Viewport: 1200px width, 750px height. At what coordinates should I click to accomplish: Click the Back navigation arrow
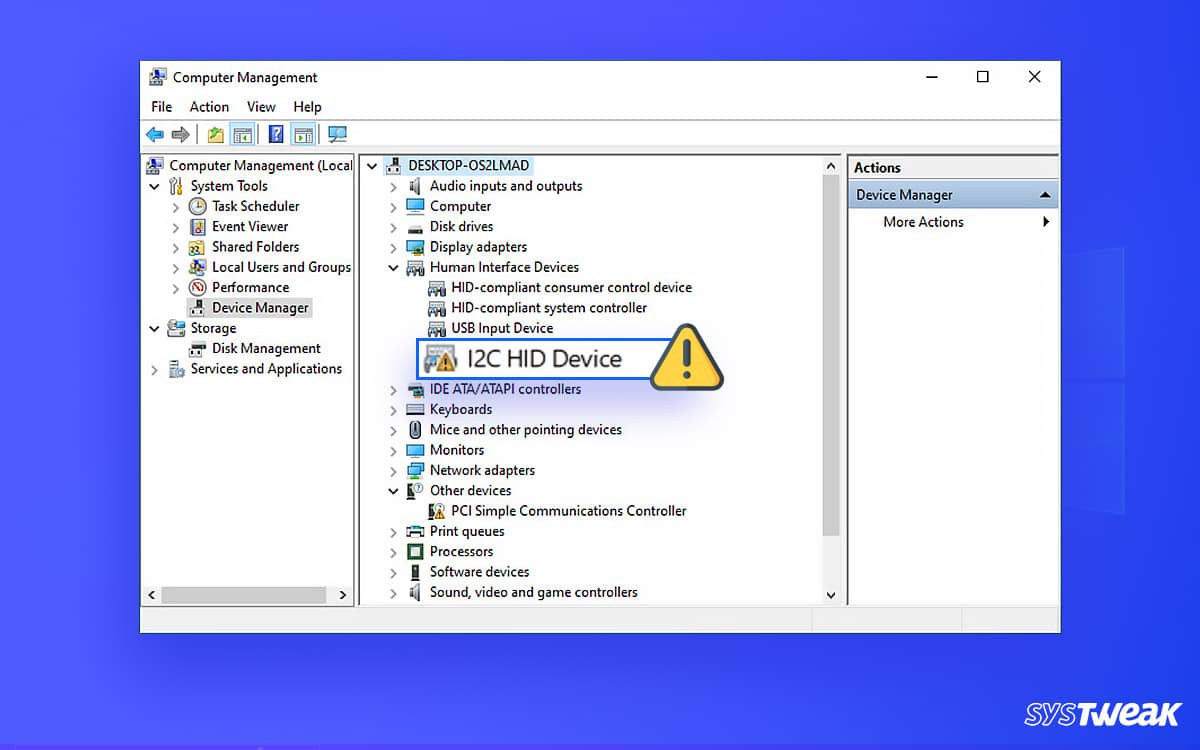pyautogui.click(x=155, y=134)
